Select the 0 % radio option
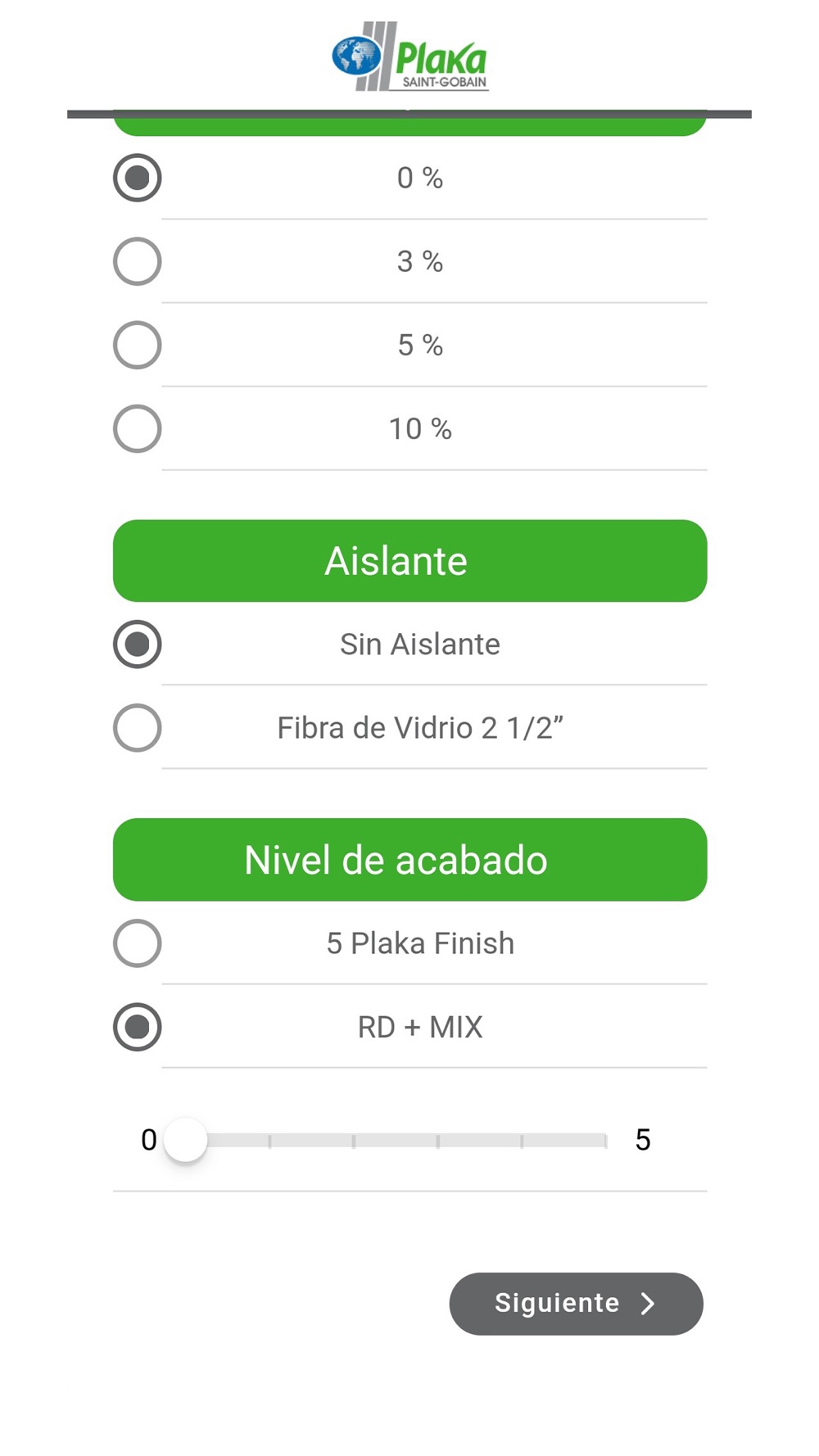This screenshot has height=1456, width=819. pyautogui.click(x=137, y=178)
